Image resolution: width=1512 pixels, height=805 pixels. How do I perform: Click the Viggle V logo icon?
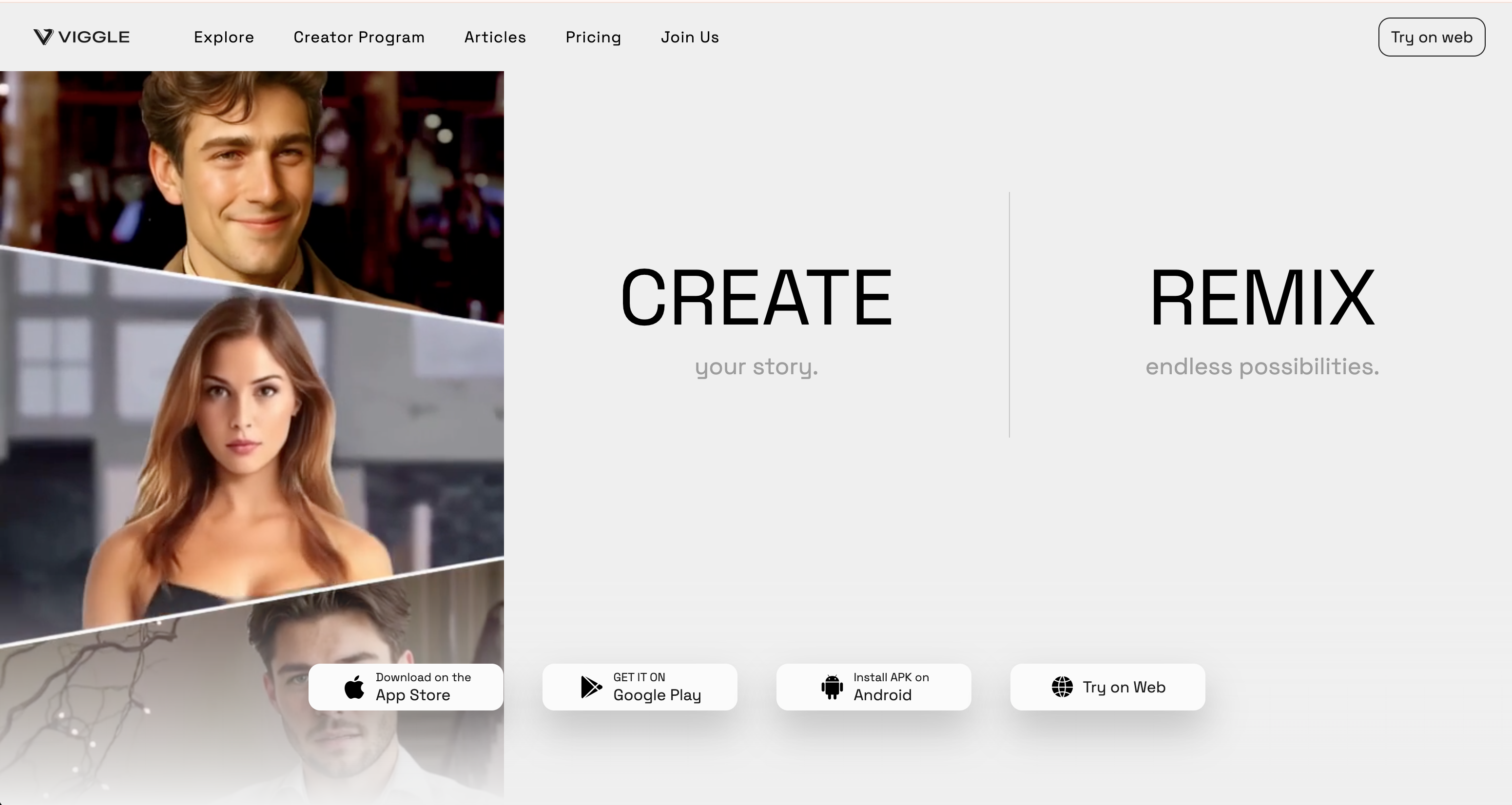click(x=43, y=37)
